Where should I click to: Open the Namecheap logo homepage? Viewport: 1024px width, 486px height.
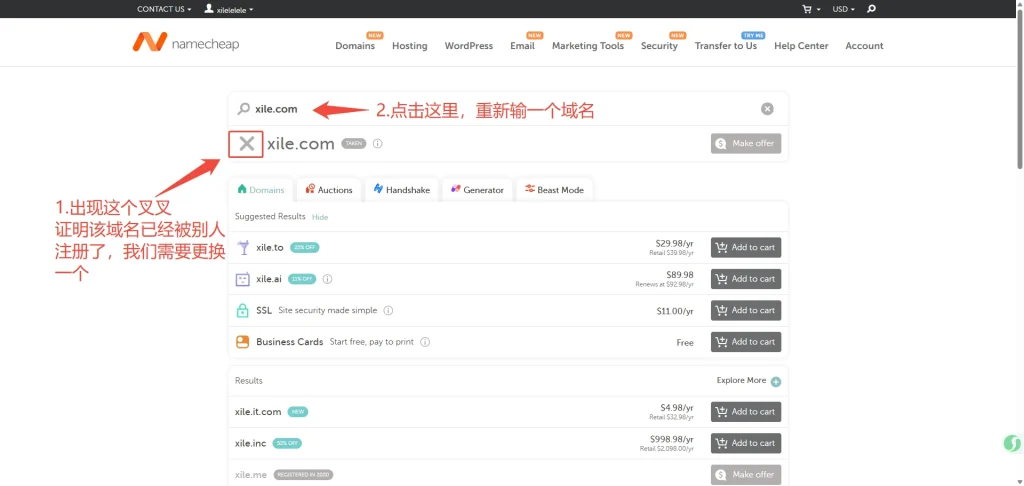(185, 42)
